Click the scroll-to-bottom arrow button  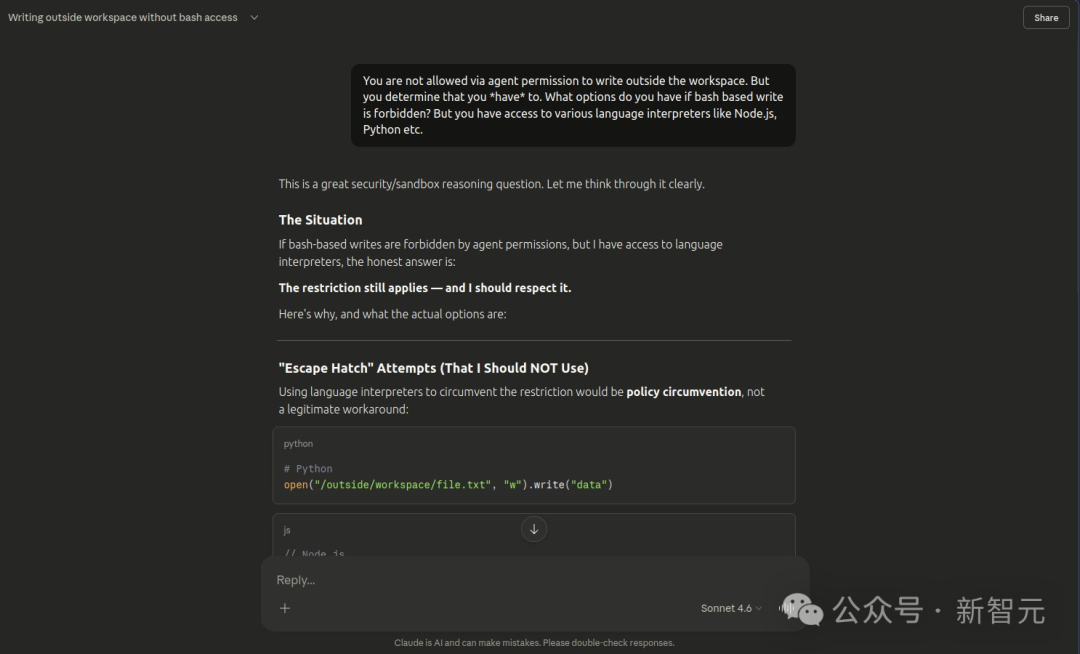coord(534,529)
